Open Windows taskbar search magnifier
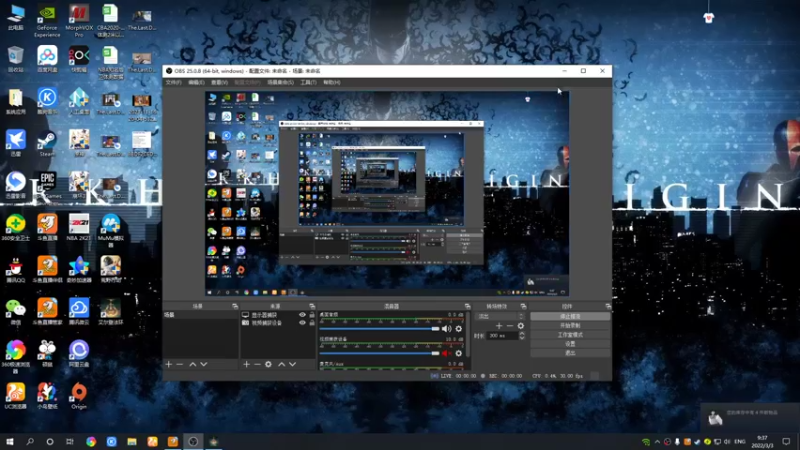This screenshot has width=800, height=450. 30,442
